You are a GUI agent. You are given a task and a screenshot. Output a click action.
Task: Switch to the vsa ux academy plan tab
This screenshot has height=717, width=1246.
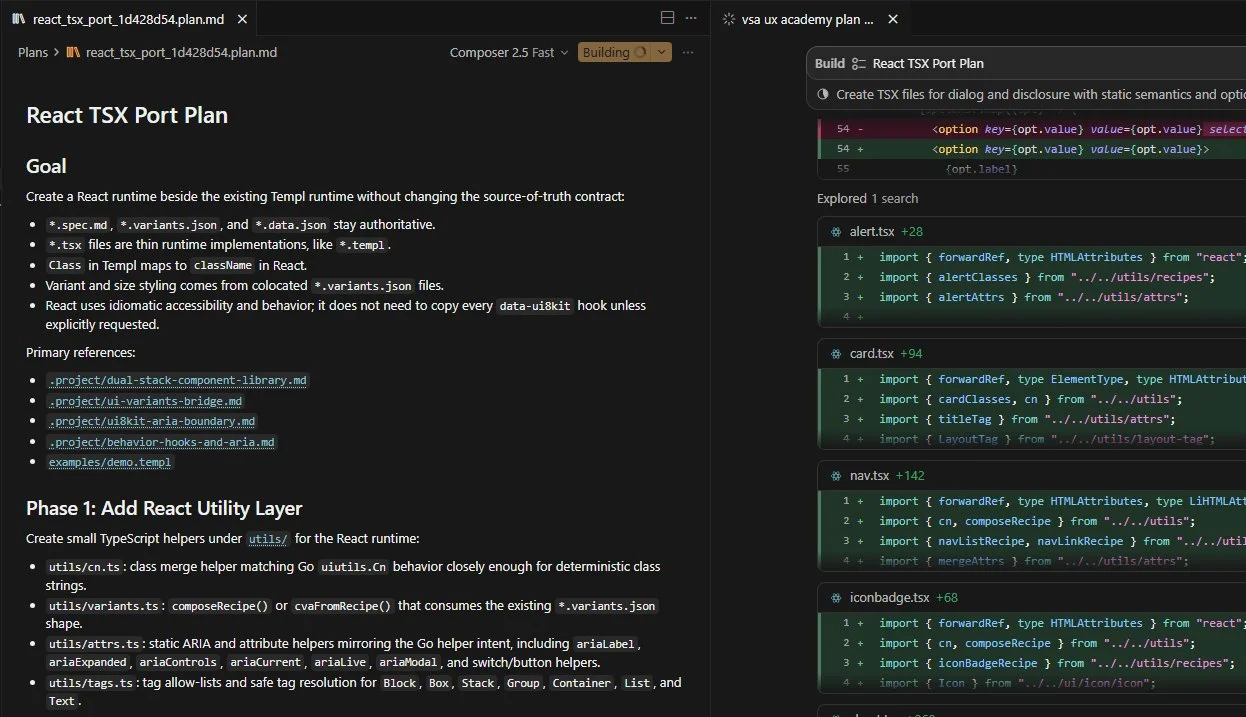tap(807, 19)
